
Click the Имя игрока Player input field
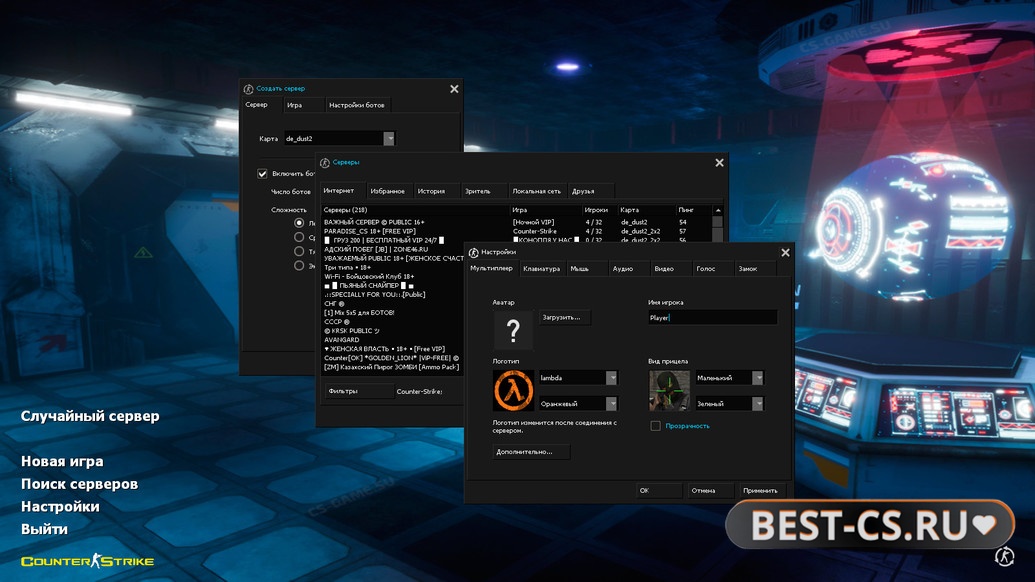(x=712, y=317)
